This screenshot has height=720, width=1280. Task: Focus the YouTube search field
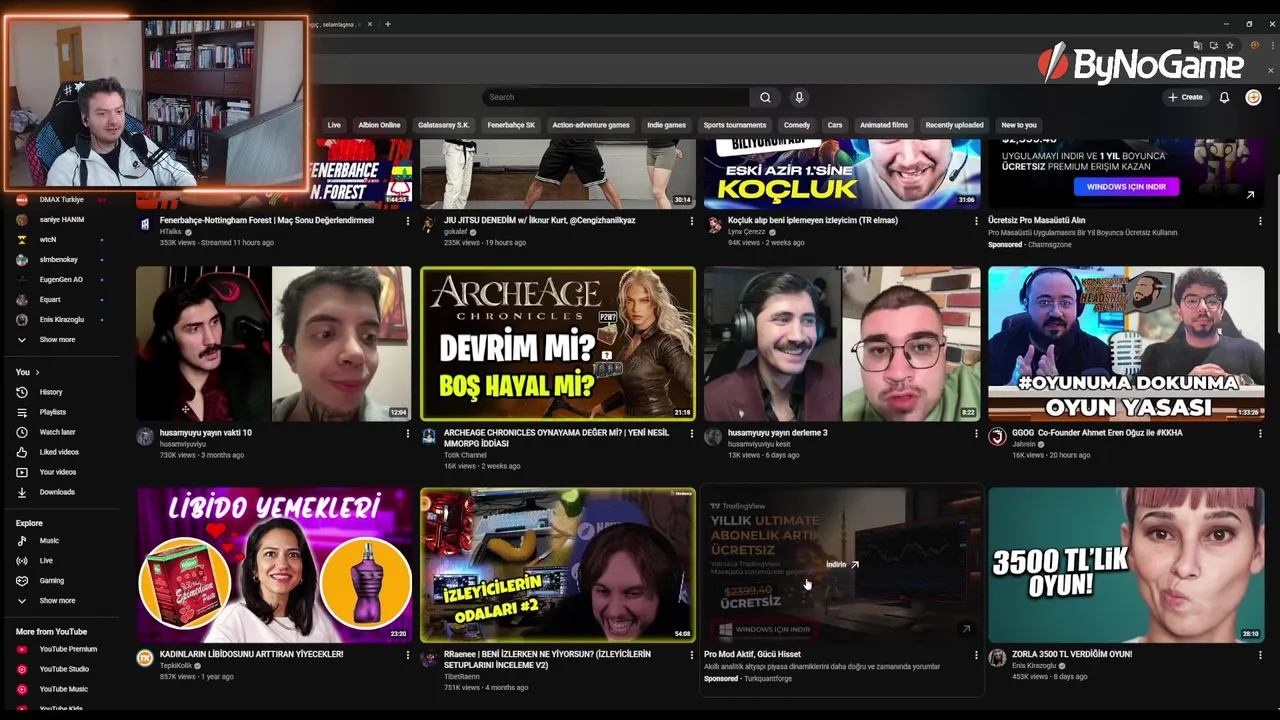pos(616,97)
